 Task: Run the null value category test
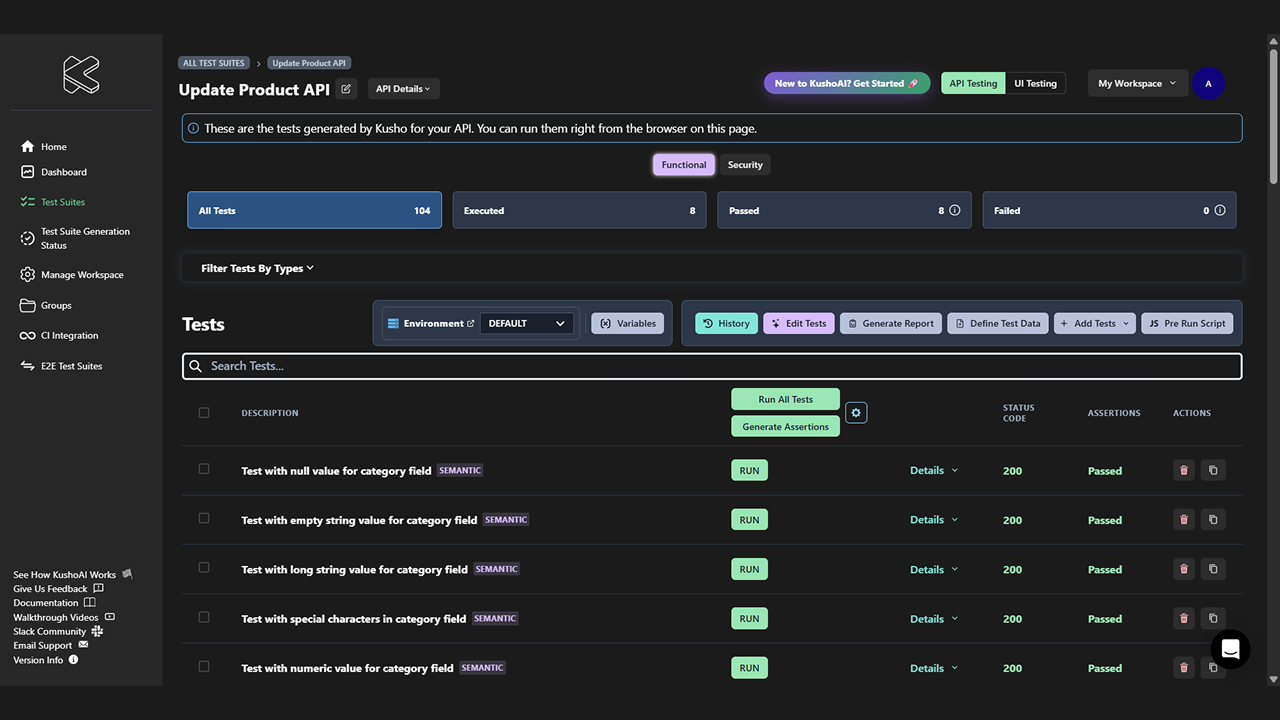pyautogui.click(x=749, y=470)
